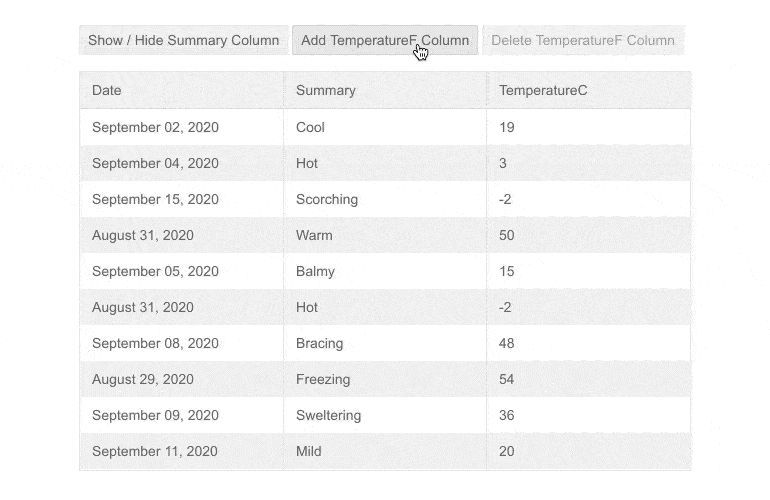Click the September 04, 2020 date cell

pyautogui.click(x=155, y=164)
